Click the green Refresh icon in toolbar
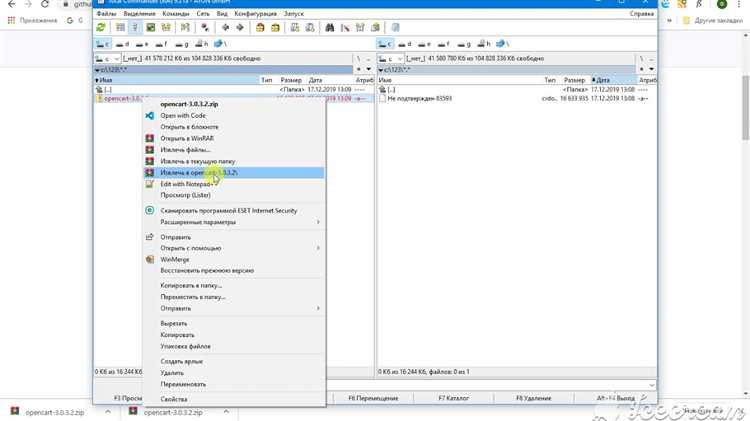This screenshot has width=750, height=421. 101,27
